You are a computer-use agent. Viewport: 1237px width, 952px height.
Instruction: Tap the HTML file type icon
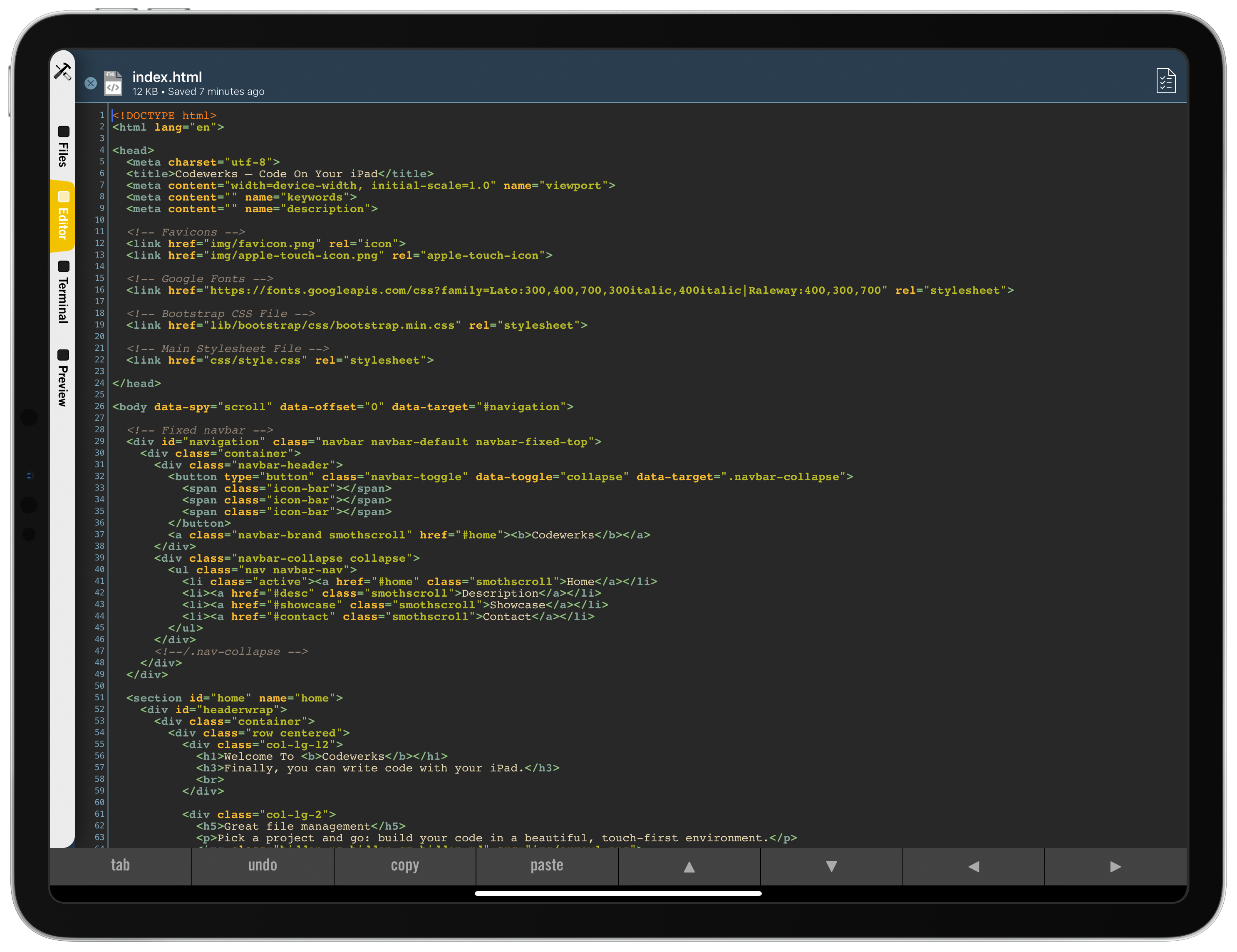pos(113,83)
